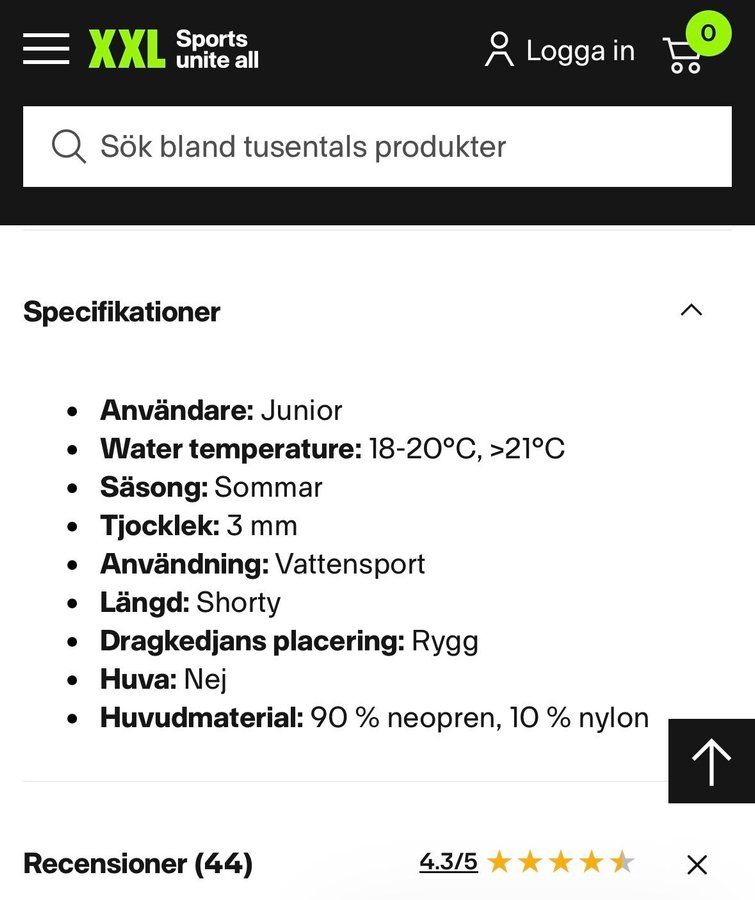755x900 pixels.
Task: Click the green XXL logo
Action: click(x=127, y=49)
